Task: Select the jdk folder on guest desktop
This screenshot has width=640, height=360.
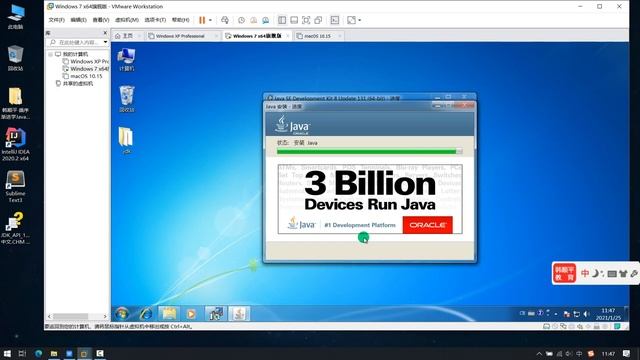Action: pos(126,140)
